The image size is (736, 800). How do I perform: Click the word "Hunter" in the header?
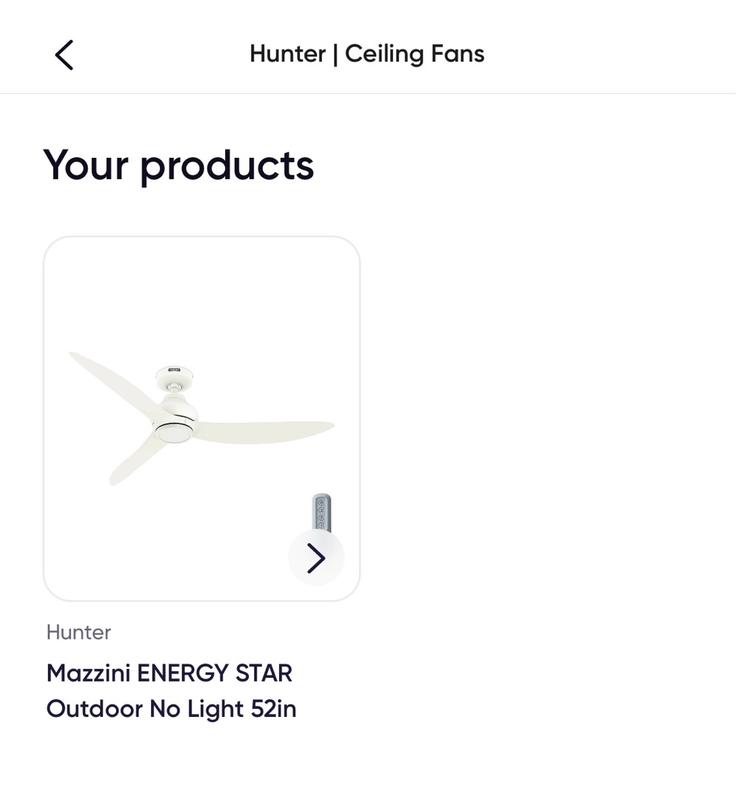coord(287,54)
